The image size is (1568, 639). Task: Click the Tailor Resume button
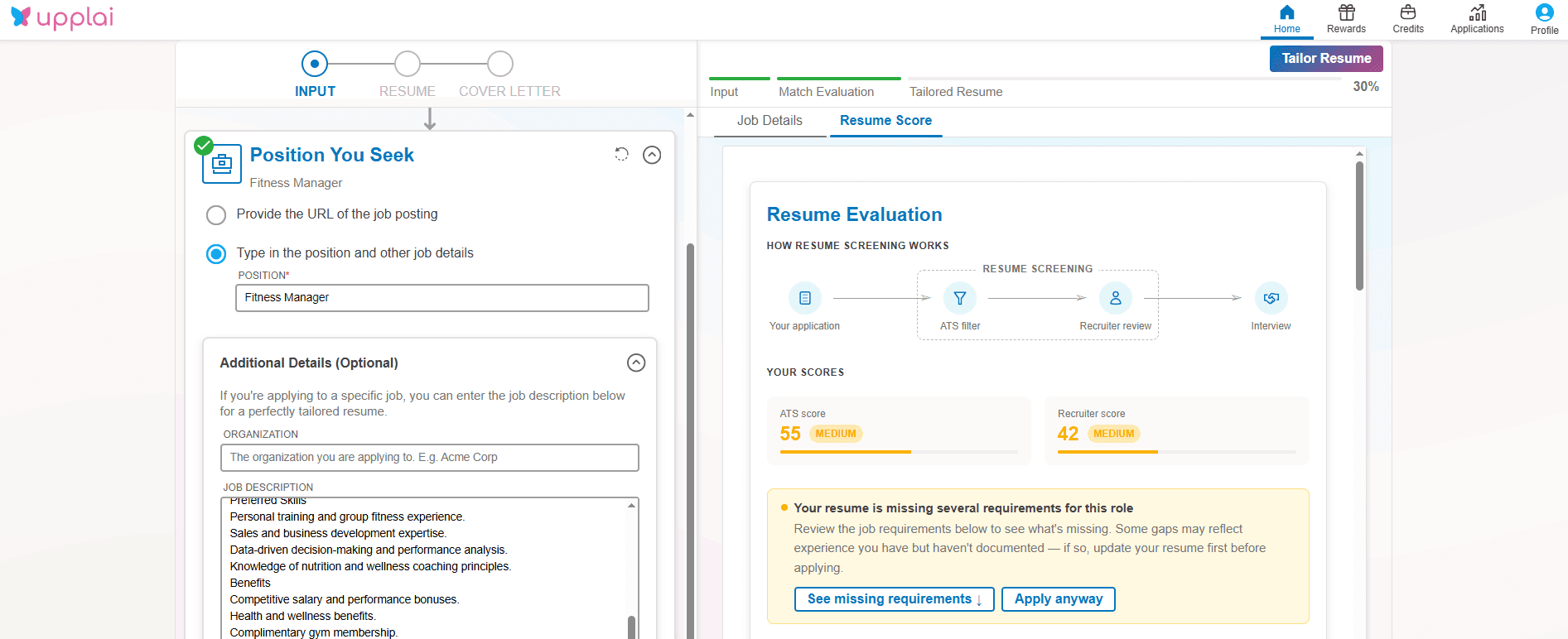(x=1326, y=58)
